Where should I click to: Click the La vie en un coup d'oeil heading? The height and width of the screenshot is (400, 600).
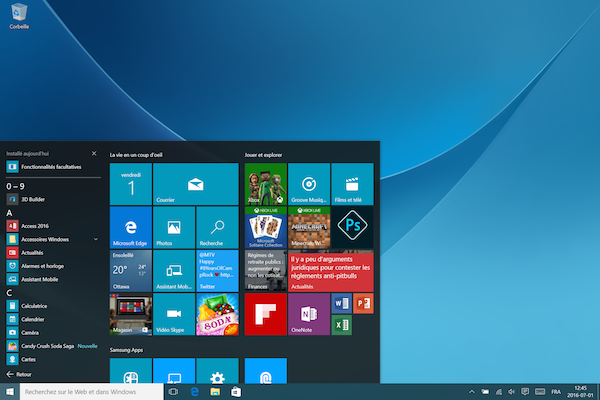[136, 155]
